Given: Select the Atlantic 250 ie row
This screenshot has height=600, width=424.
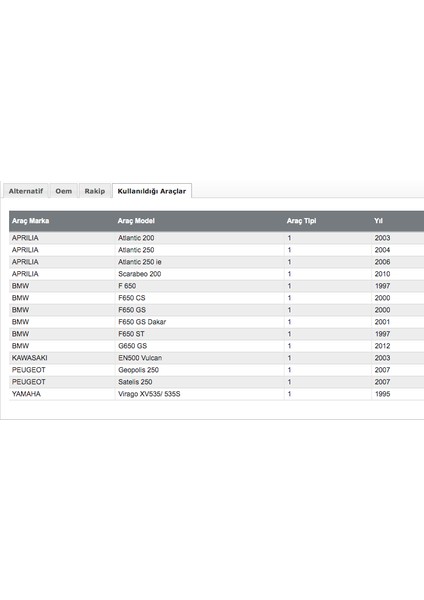Looking at the screenshot, I should click(x=217, y=262).
